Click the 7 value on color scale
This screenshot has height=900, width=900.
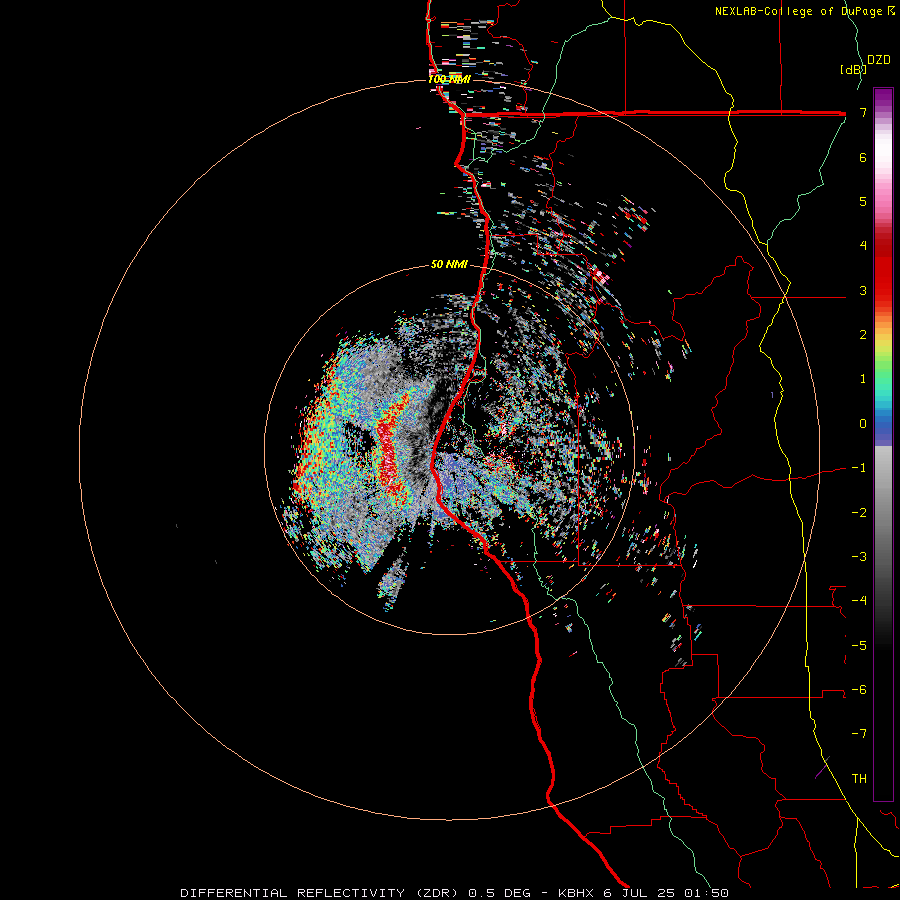point(863,112)
